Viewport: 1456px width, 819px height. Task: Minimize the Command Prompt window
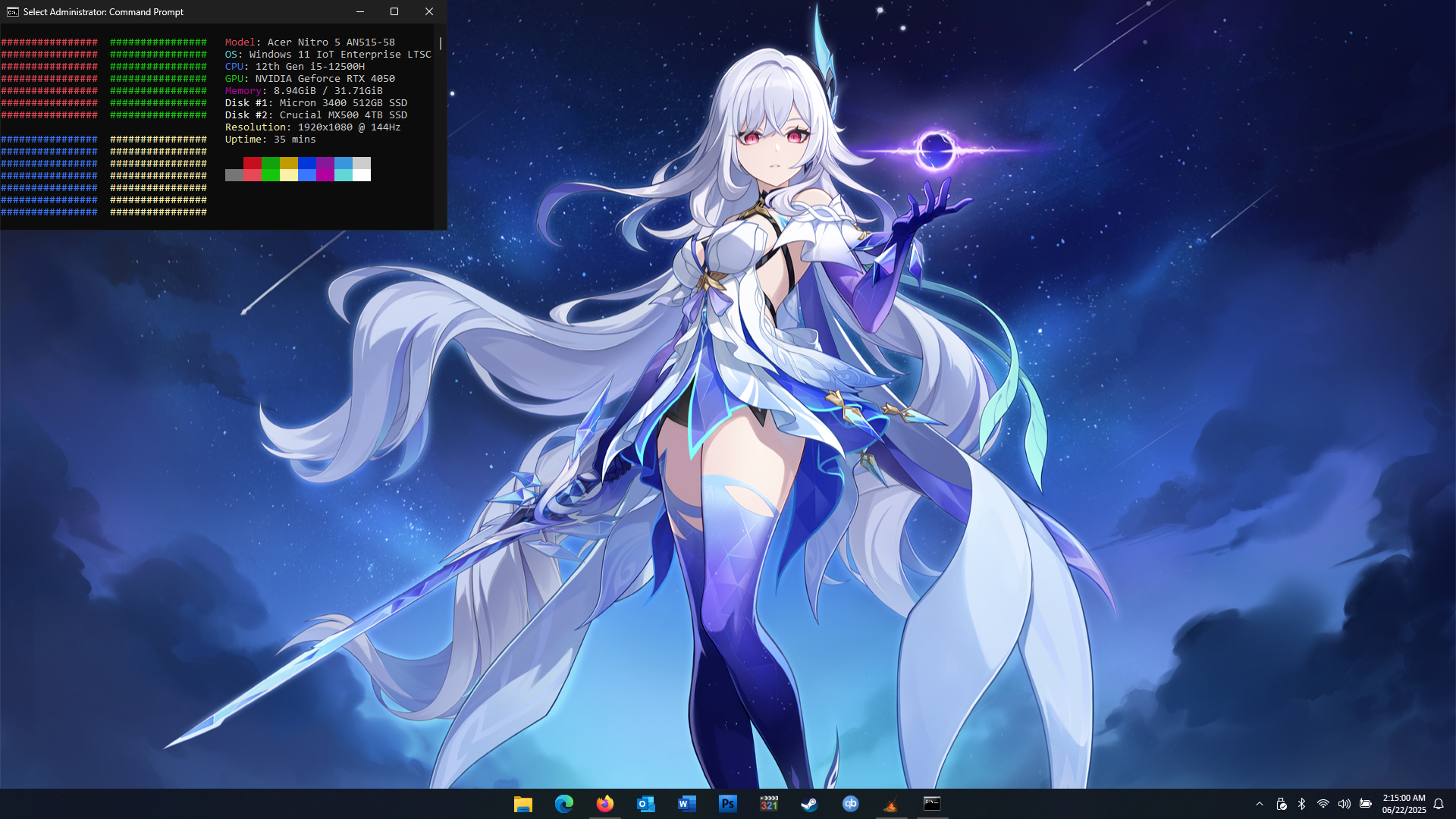[x=360, y=11]
